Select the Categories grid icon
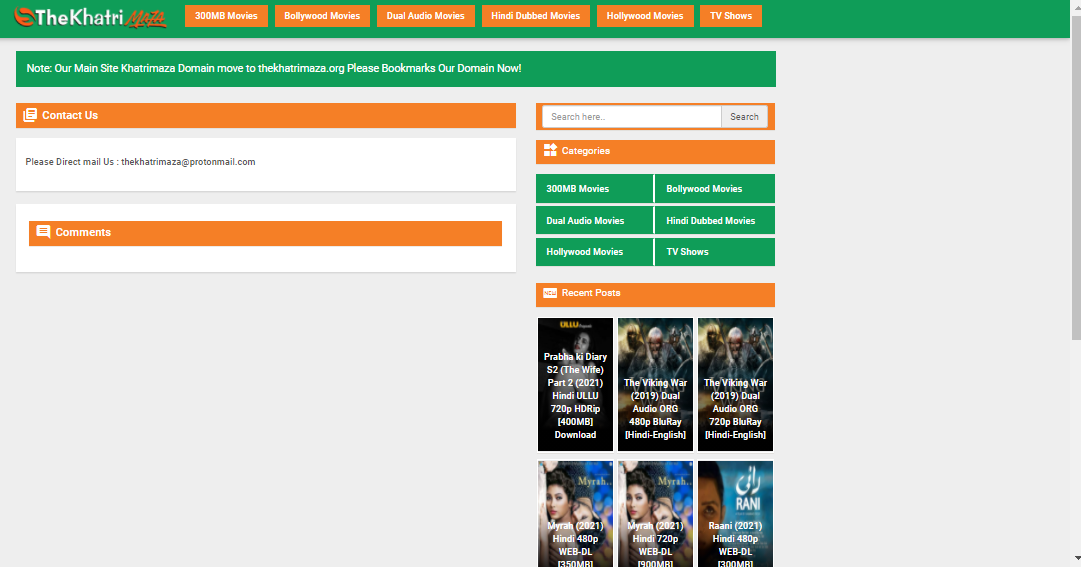 pos(550,150)
